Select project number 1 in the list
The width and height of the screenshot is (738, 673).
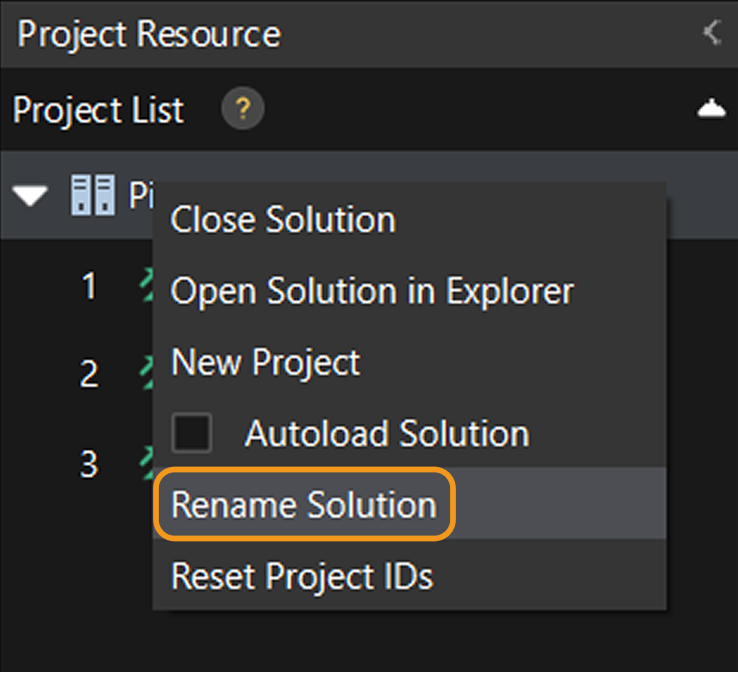pyautogui.click(x=89, y=288)
